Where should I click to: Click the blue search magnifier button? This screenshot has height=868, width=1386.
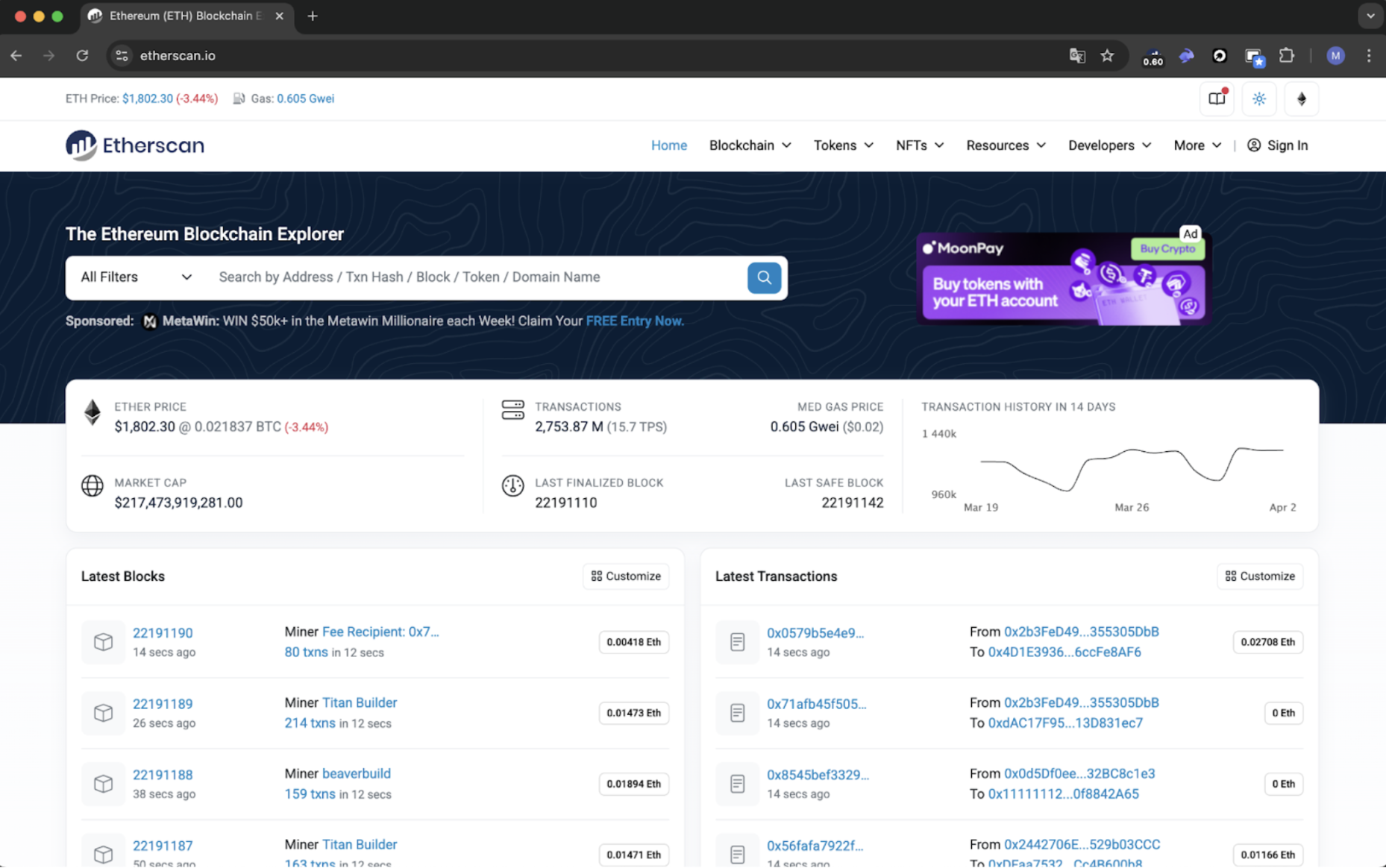[x=764, y=277]
